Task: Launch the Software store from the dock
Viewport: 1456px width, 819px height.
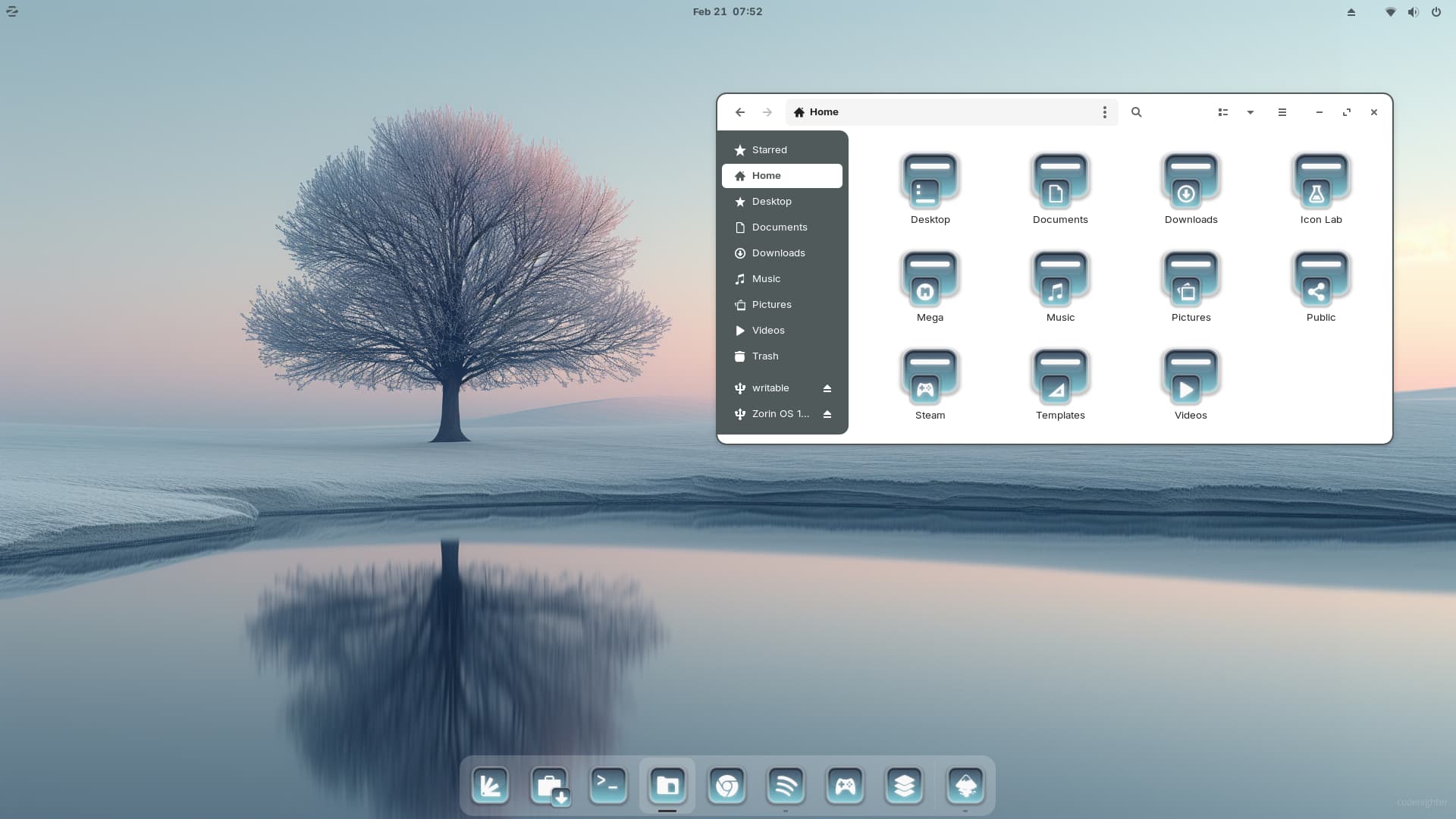Action: pos(549,786)
